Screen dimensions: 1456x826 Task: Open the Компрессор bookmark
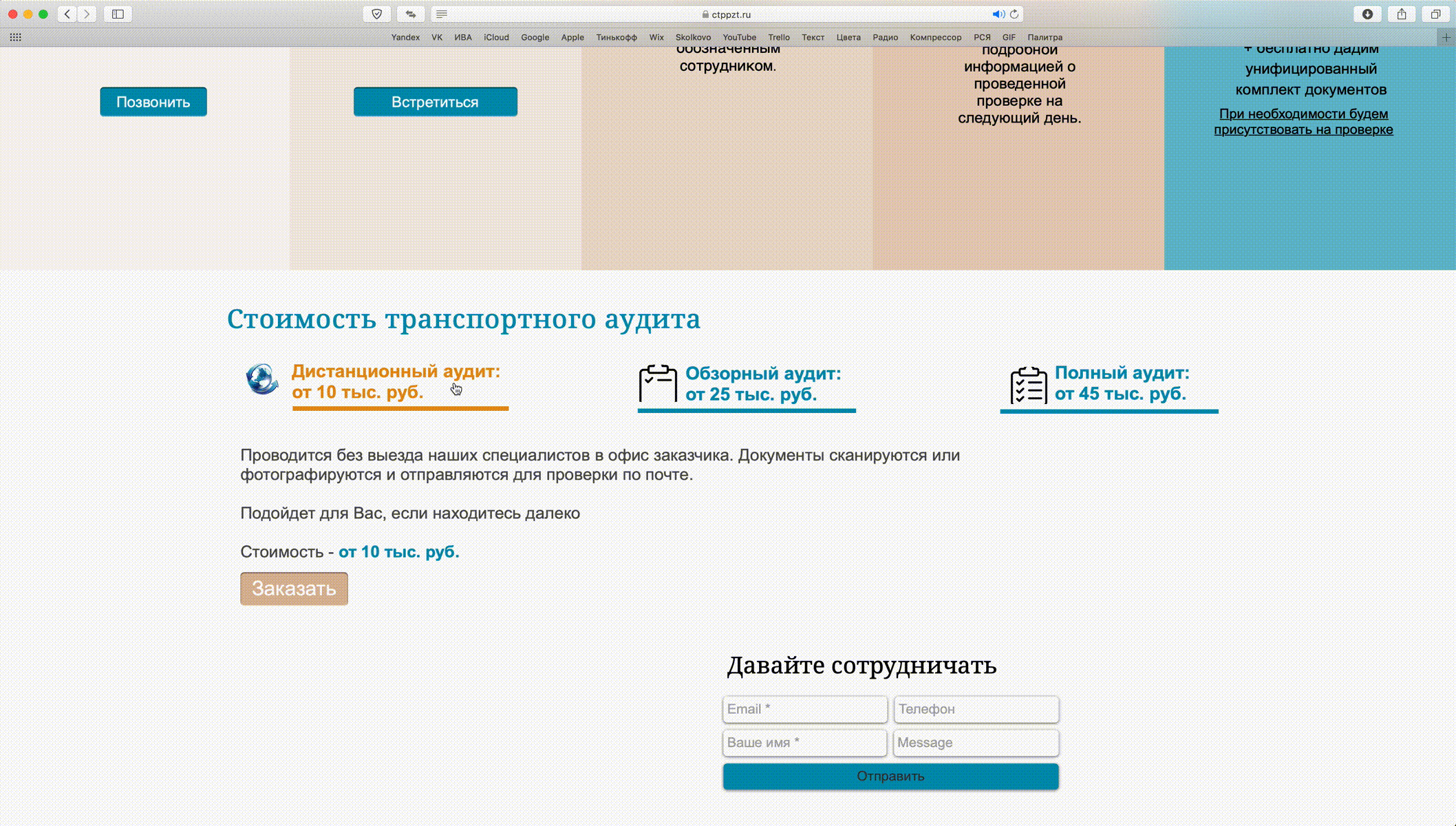(x=935, y=37)
